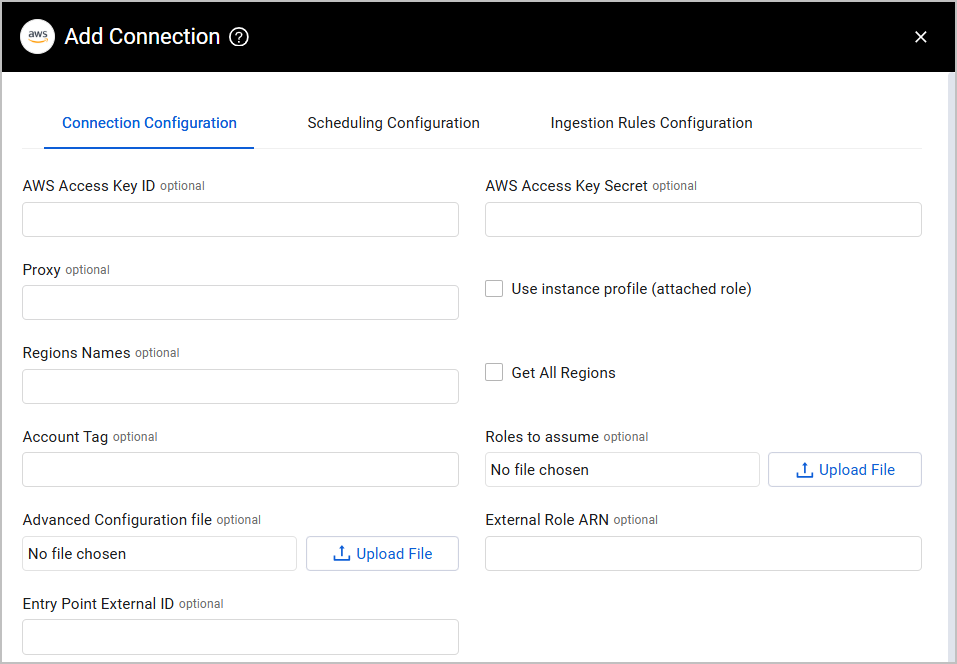The height and width of the screenshot is (664, 957).
Task: Close the Add Connection dialog
Action: (x=920, y=37)
